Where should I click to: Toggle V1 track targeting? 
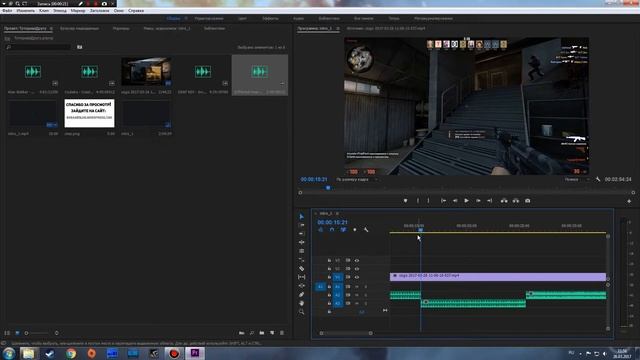[338, 278]
